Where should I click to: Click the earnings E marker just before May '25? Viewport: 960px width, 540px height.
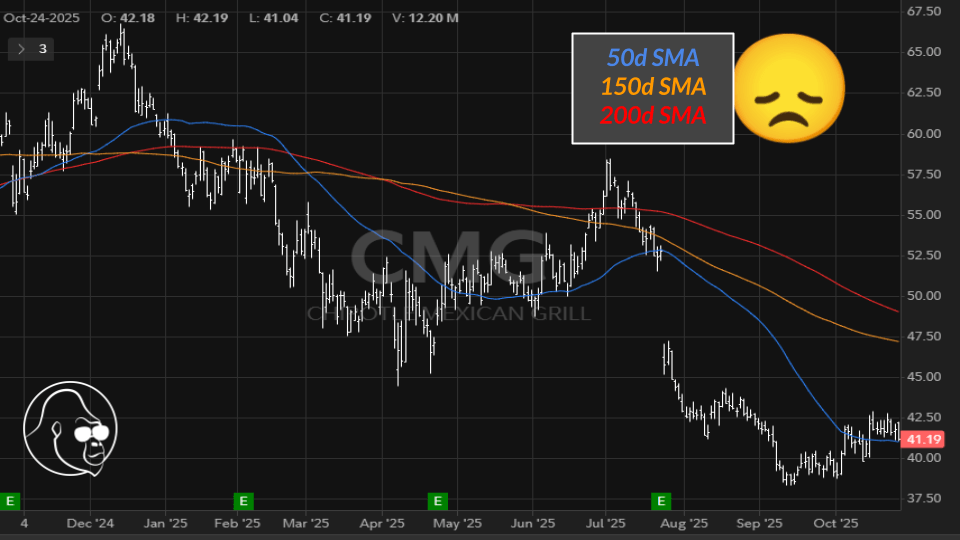pyautogui.click(x=437, y=499)
